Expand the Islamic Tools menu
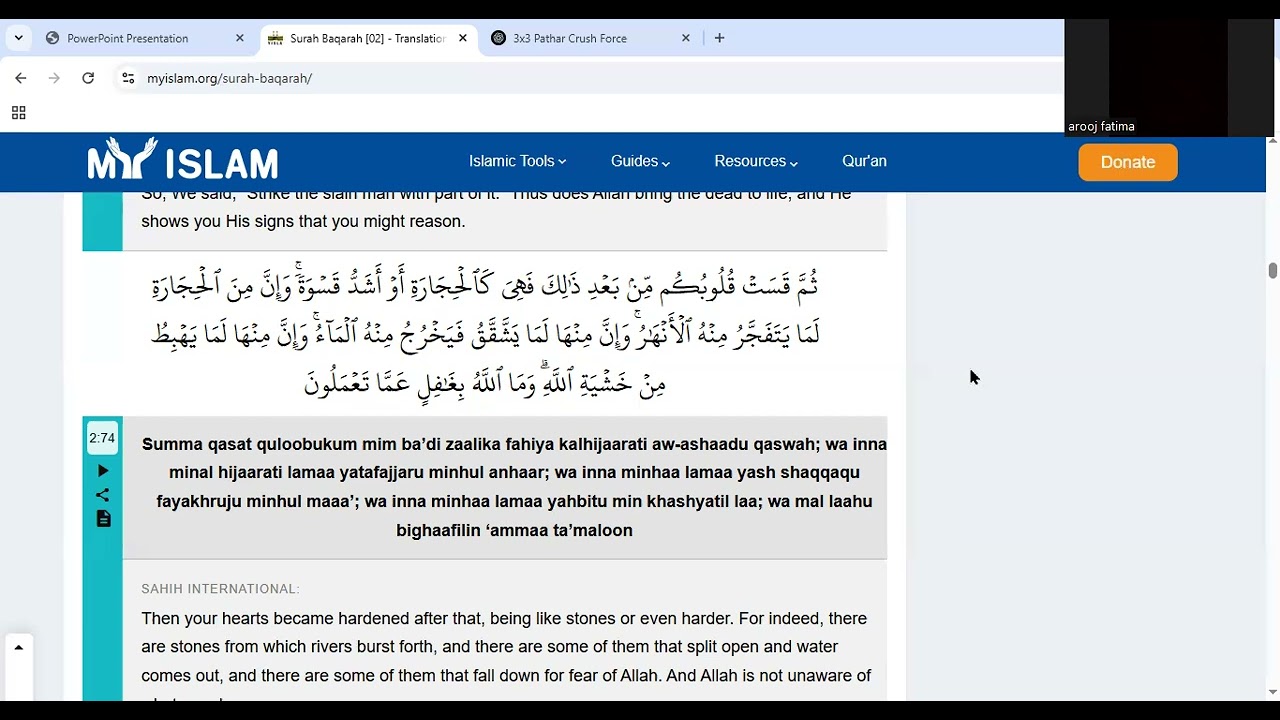This screenshot has width=1280, height=720. click(x=517, y=161)
